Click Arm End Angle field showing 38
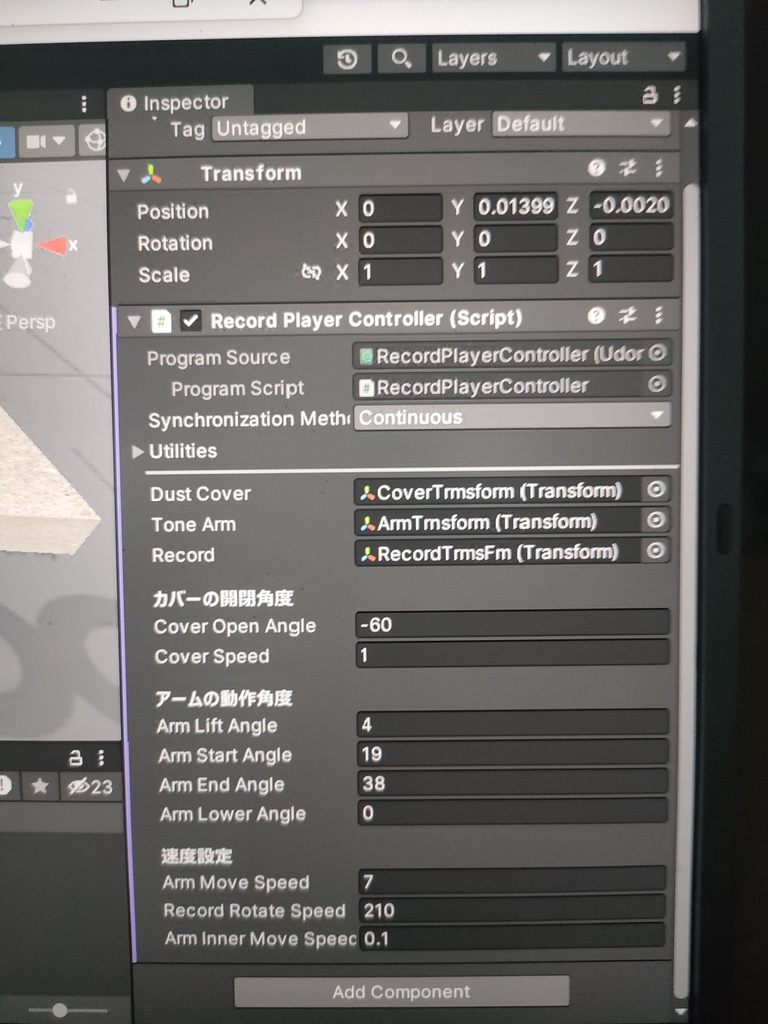768x1024 pixels. tap(513, 782)
